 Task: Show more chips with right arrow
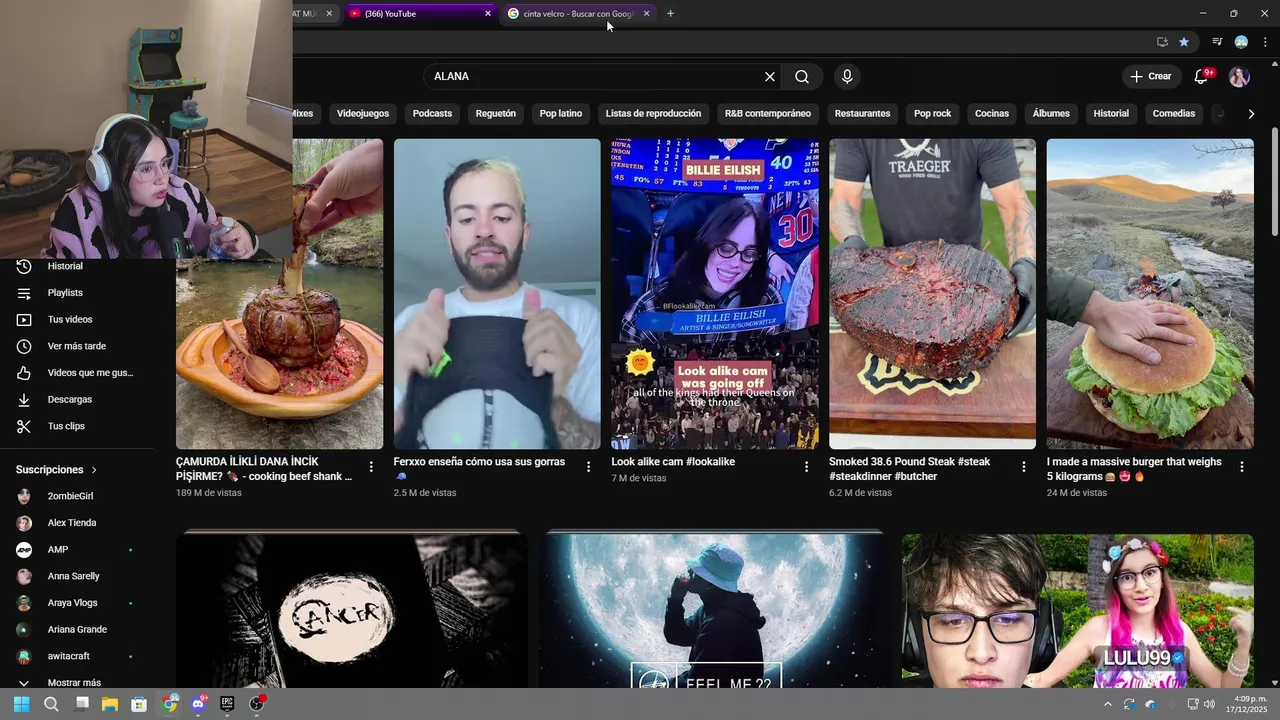[1251, 114]
